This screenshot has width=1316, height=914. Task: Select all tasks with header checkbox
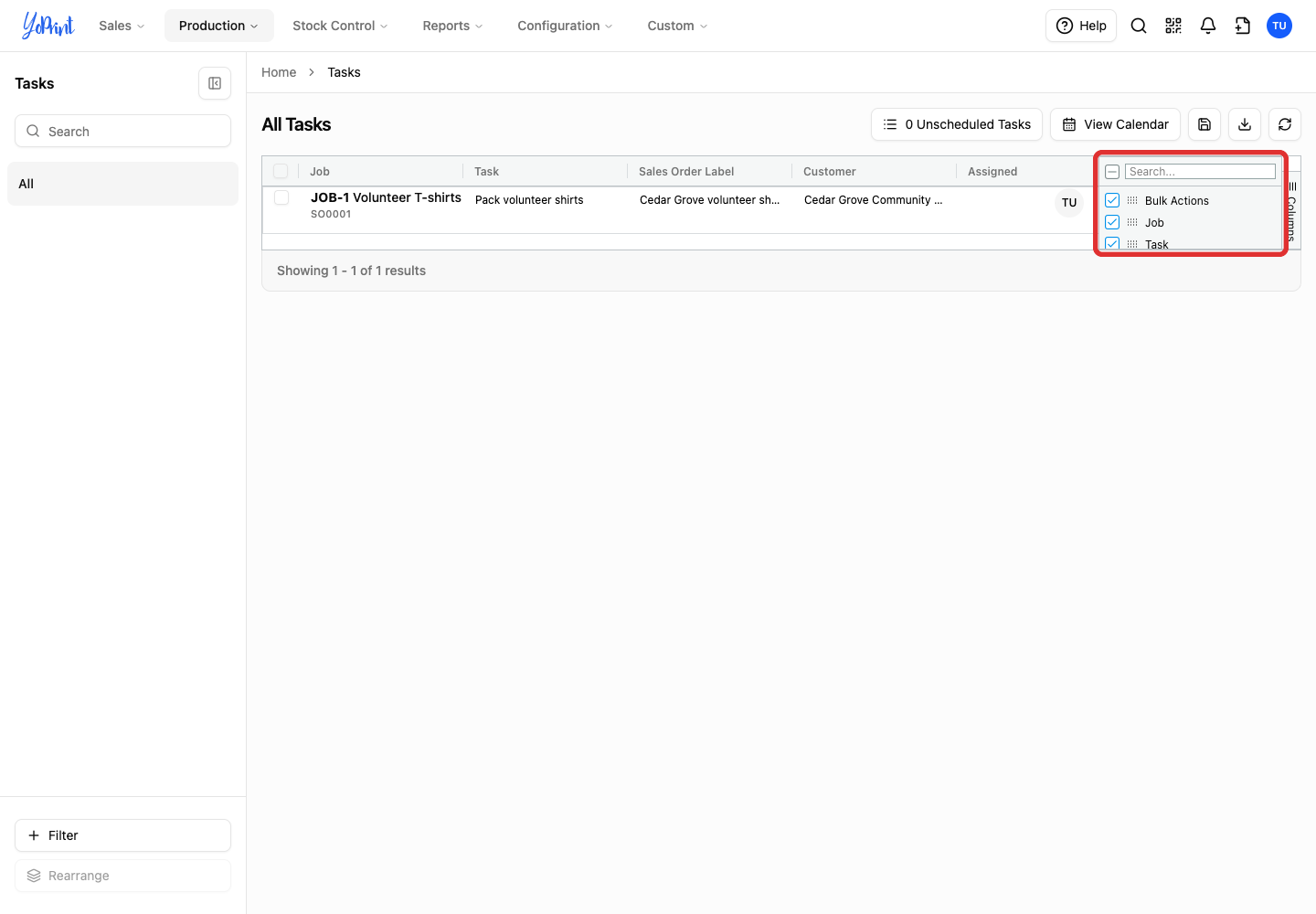click(x=281, y=171)
